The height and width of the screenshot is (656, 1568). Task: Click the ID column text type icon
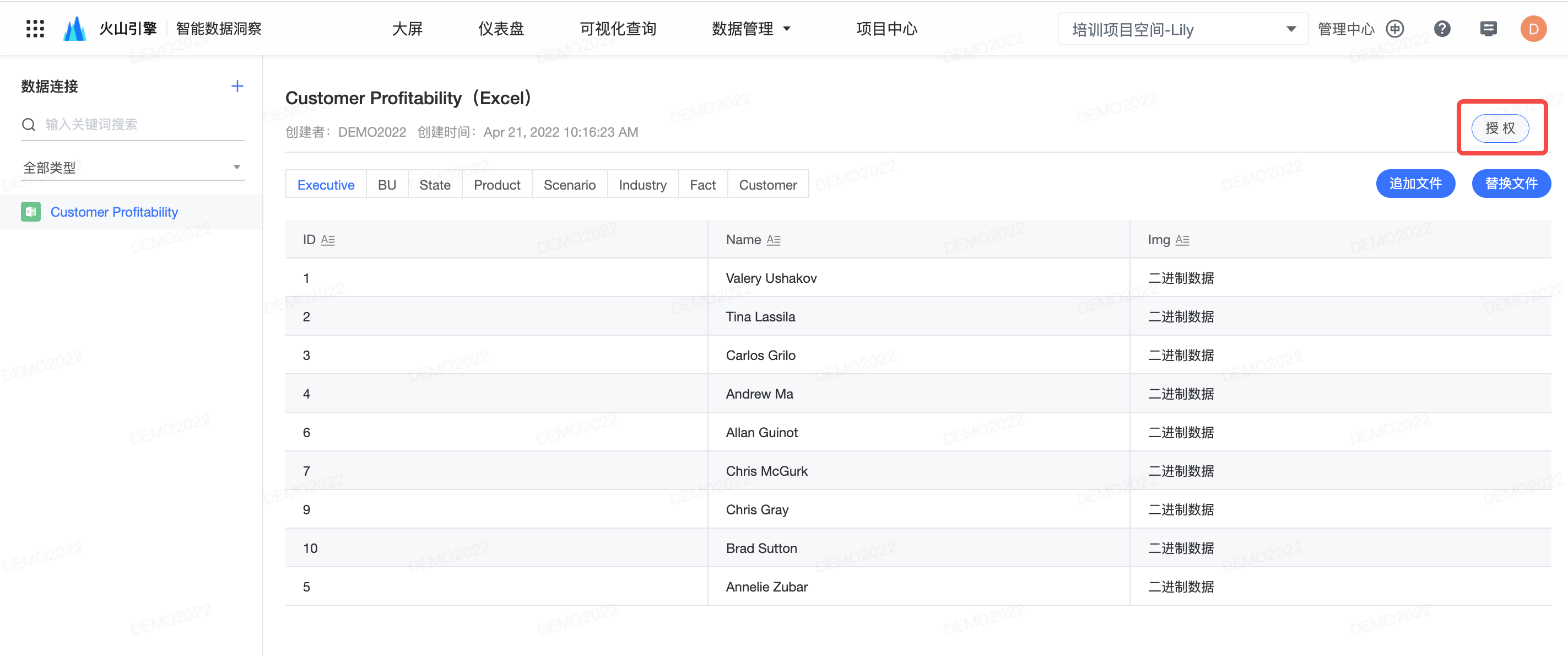(327, 240)
